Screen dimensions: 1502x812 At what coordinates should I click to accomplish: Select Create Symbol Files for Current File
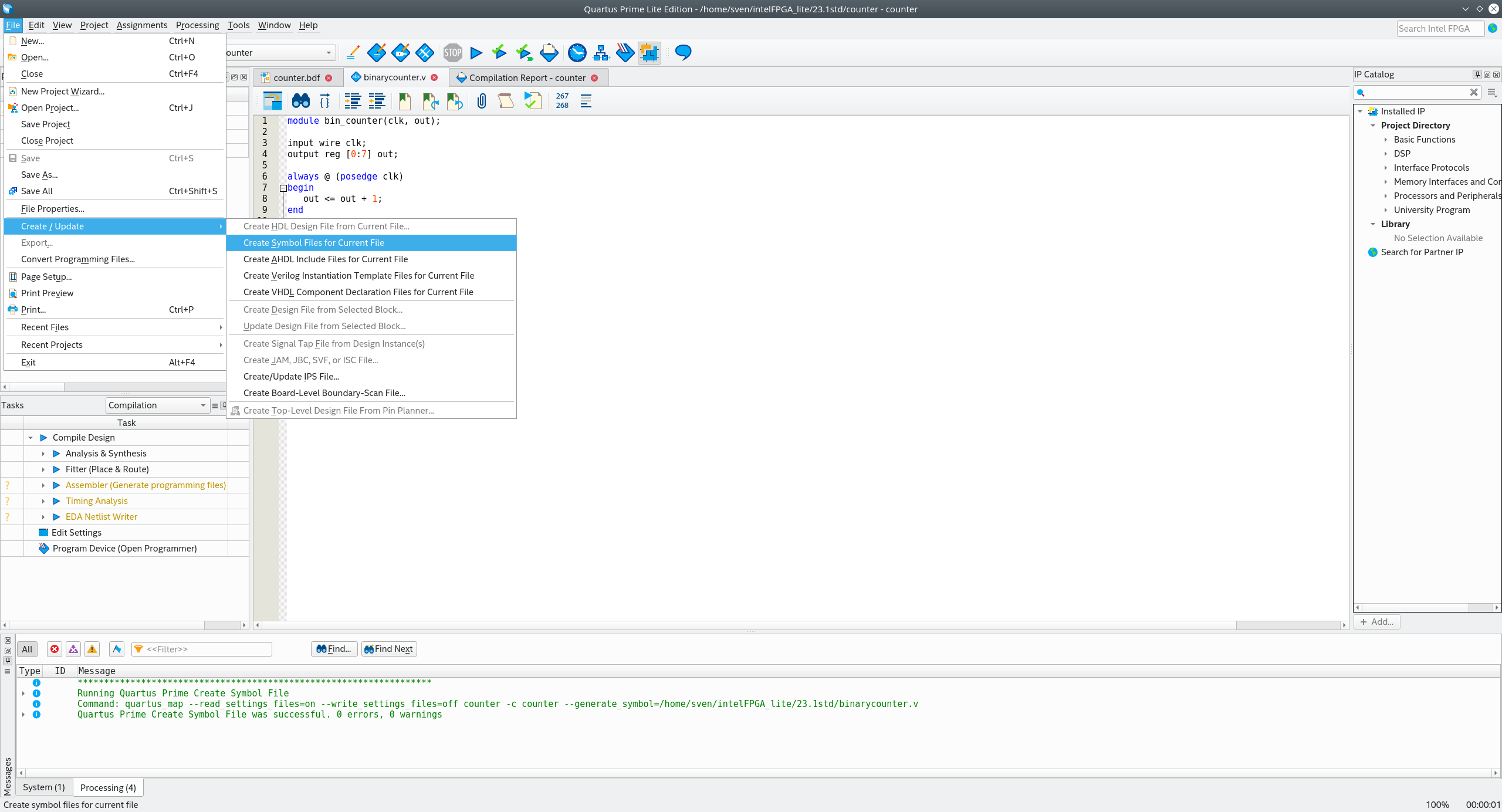(313, 242)
